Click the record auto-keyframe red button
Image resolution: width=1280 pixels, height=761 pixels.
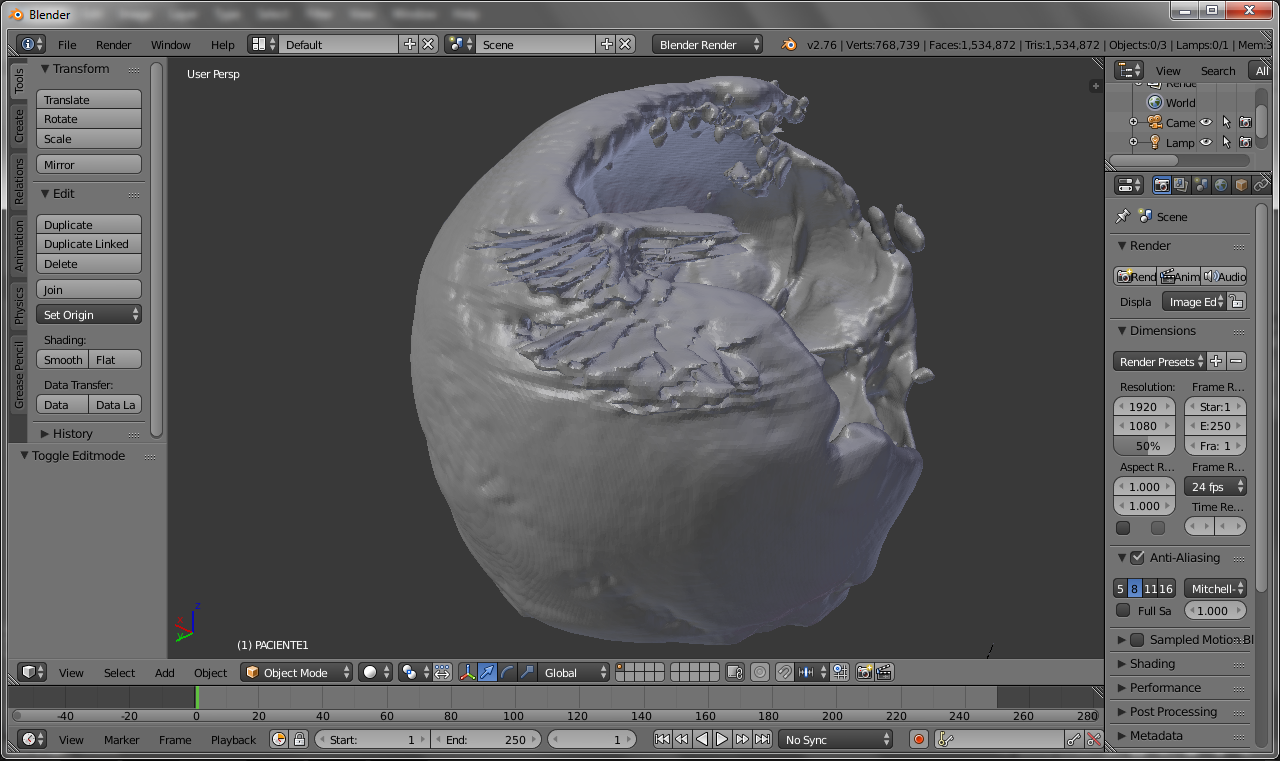[x=919, y=740]
